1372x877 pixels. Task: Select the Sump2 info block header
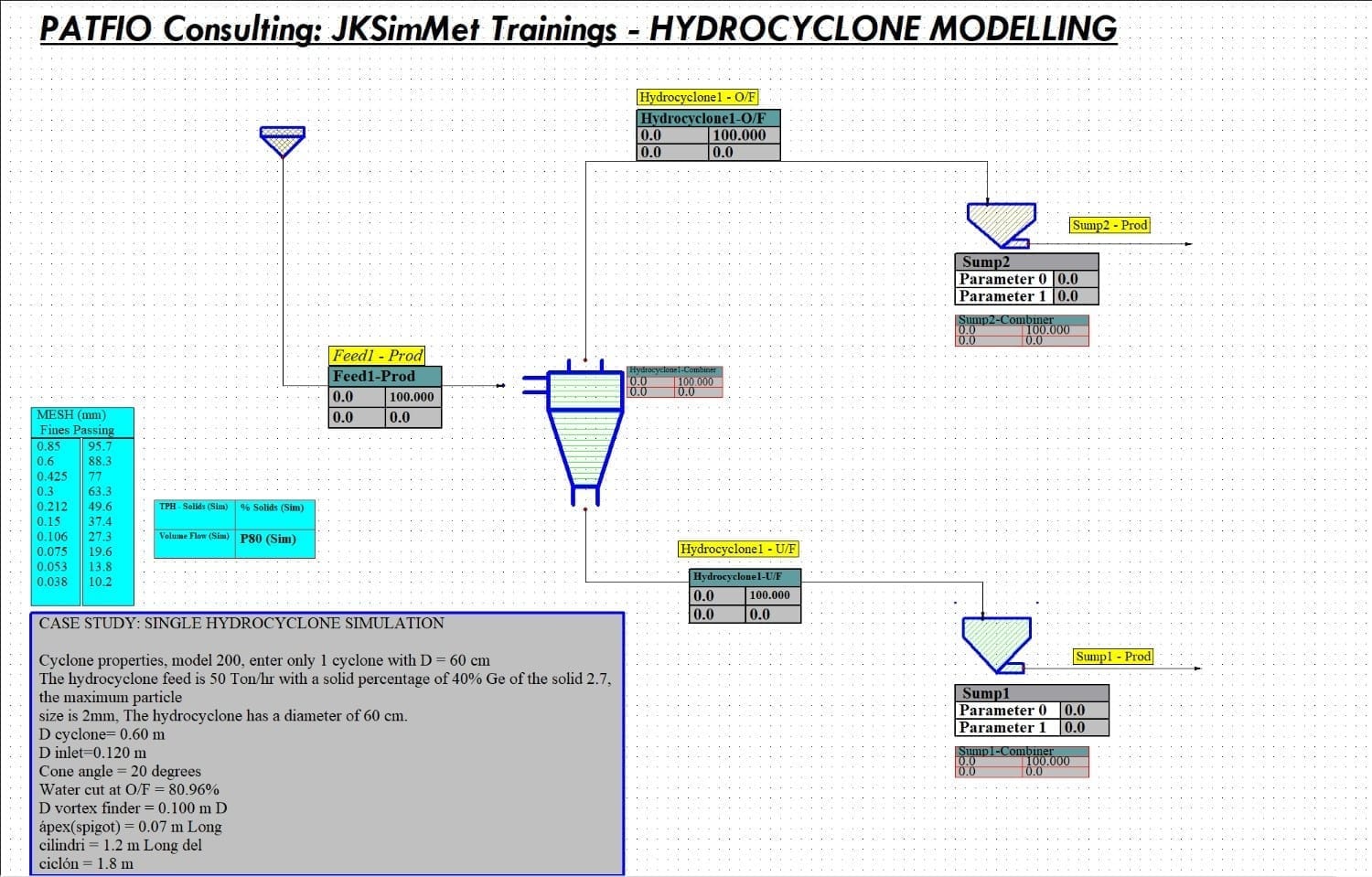1026,262
